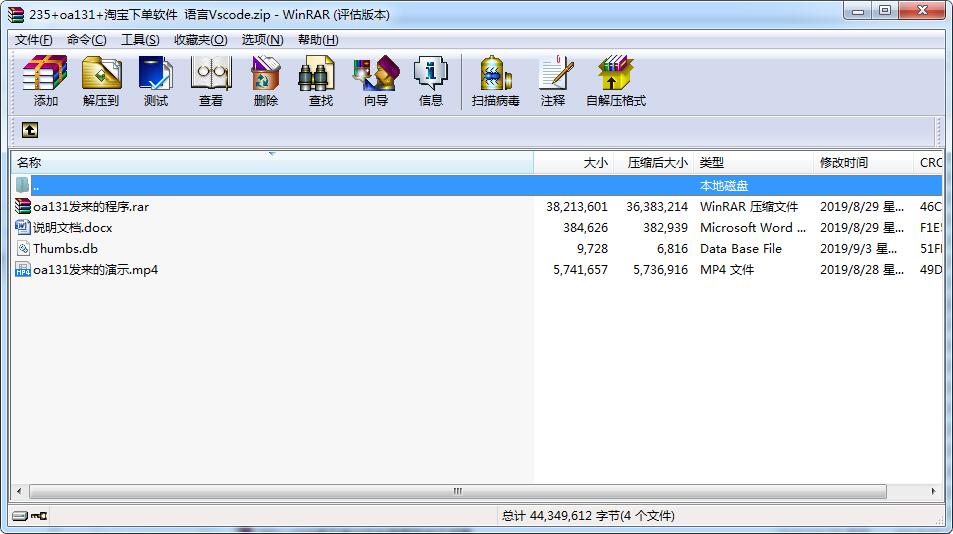This screenshot has height=534, width=953.
Task: Click the horizontal scrollbar thumb
Action: point(458,491)
